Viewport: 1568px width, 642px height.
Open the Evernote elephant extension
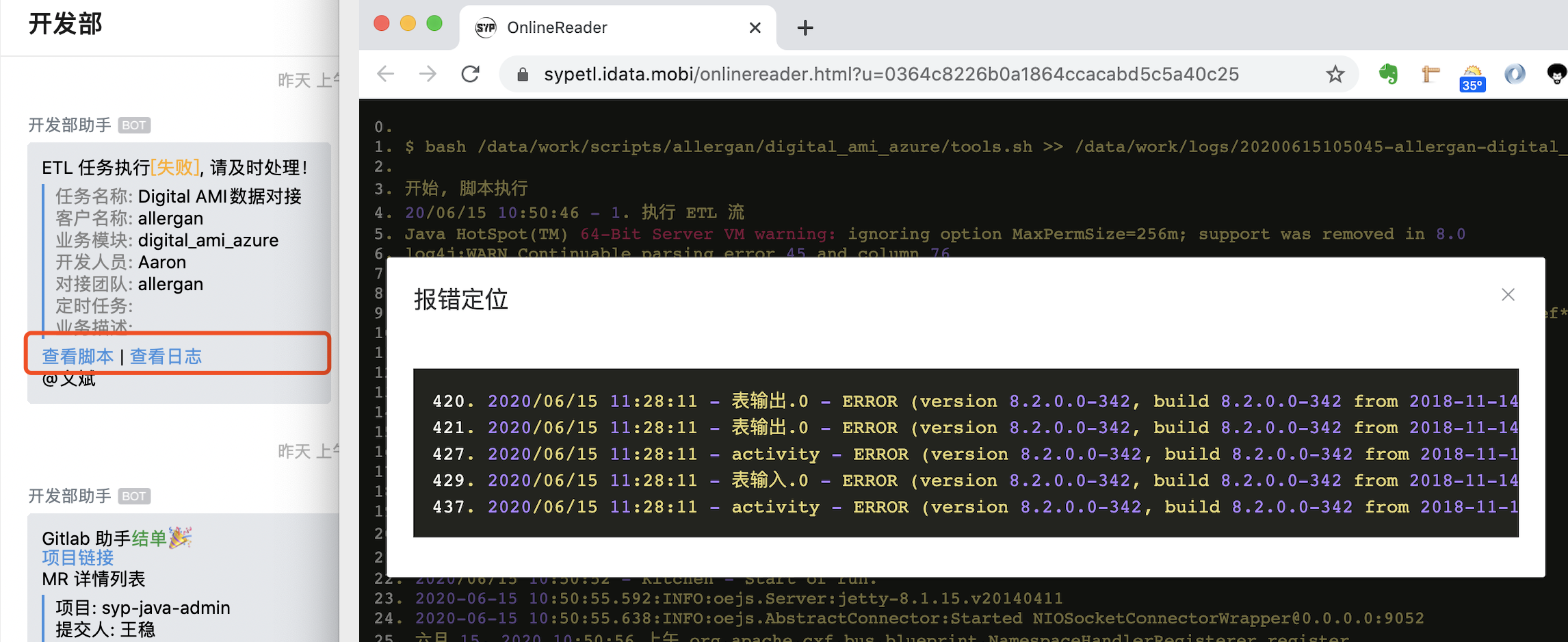[x=1388, y=74]
